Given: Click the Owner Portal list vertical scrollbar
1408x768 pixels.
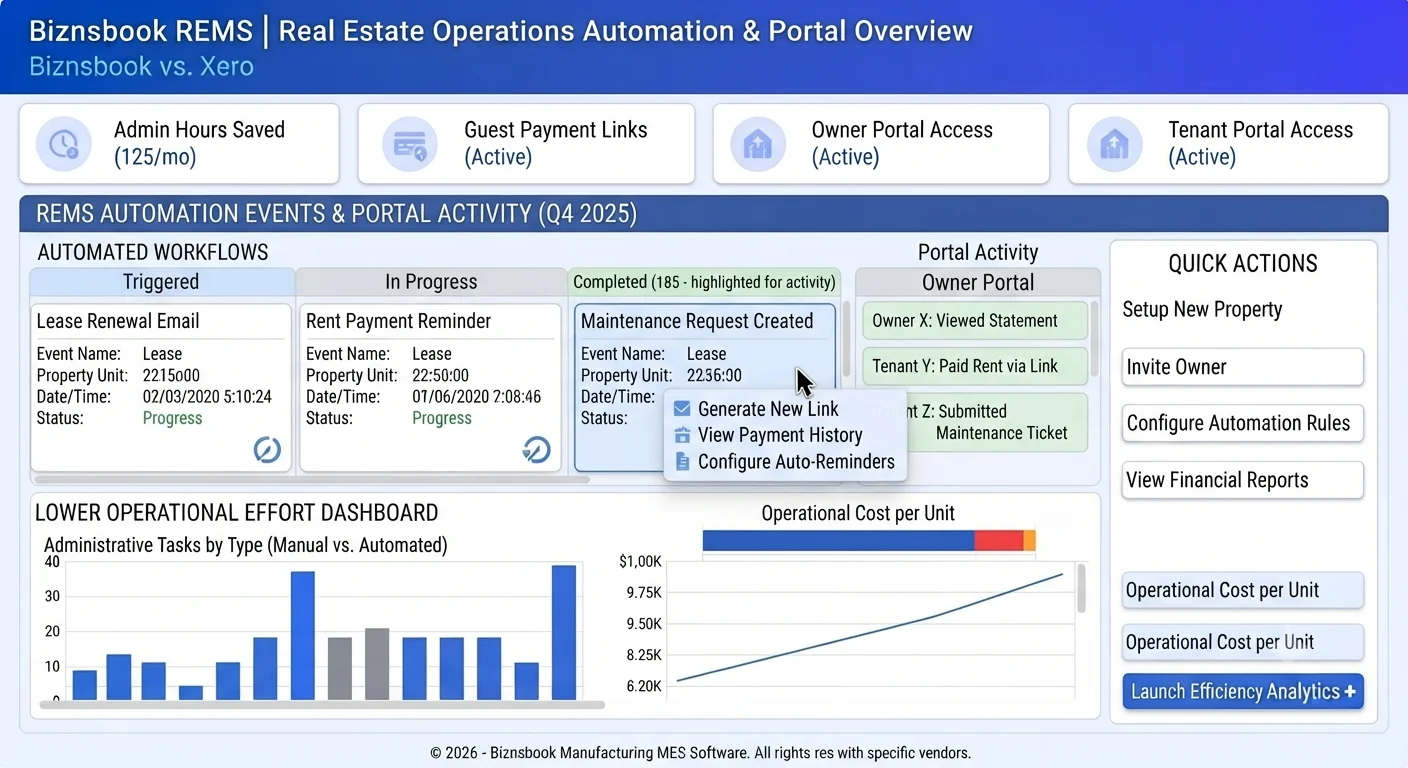Looking at the screenshot, I should pos(1094,338).
